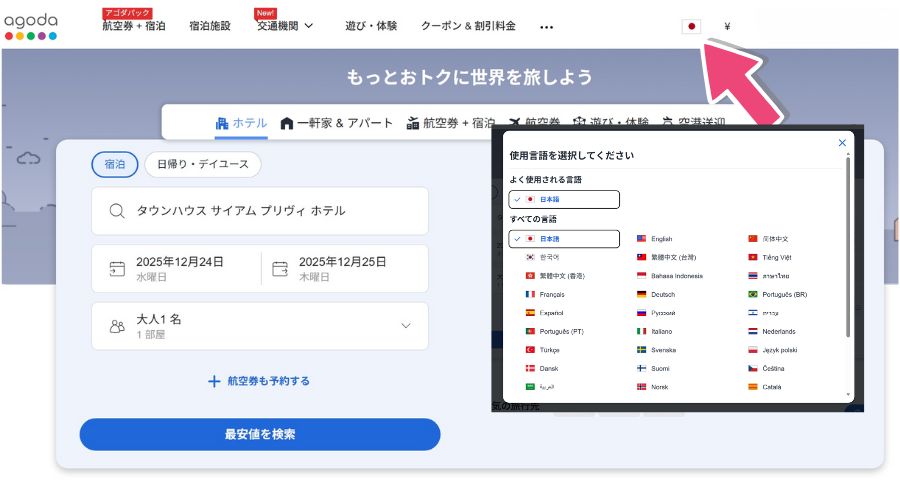Choose Čeština language
Screen dimensions: 900x500
[x=766, y=369]
